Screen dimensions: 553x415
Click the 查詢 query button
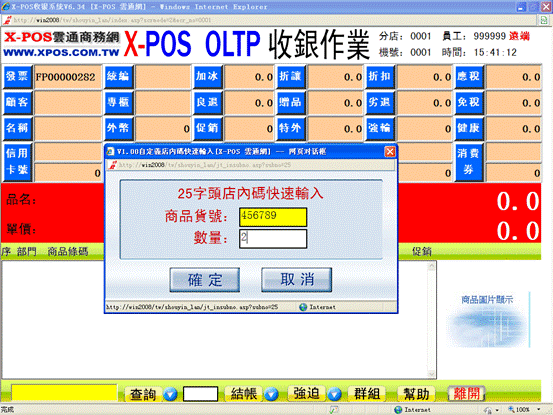[143, 394]
